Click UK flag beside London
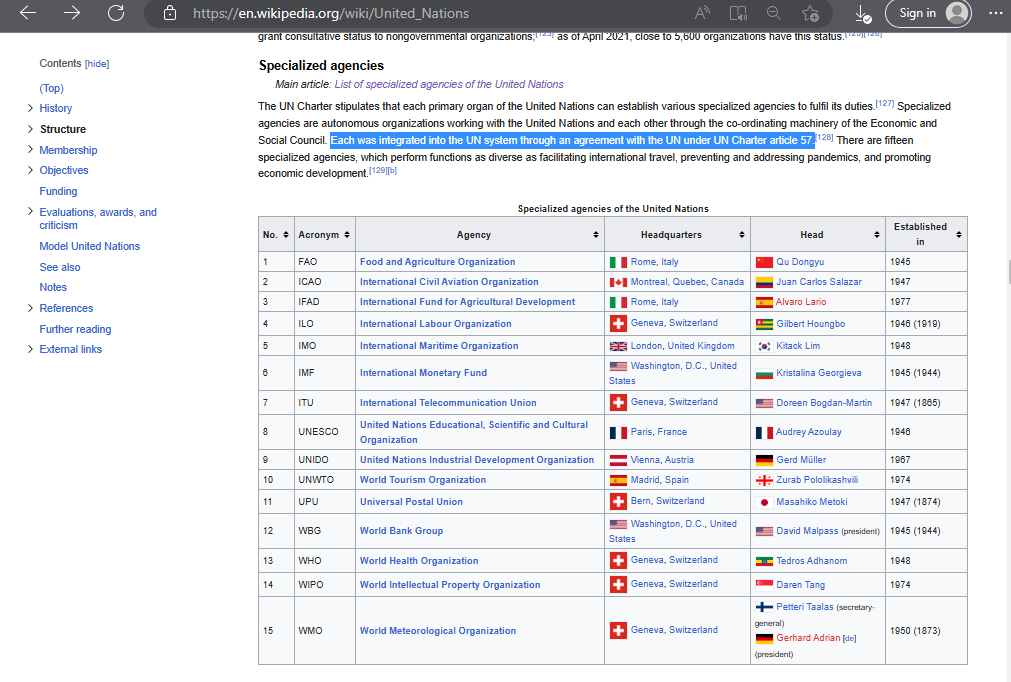The height and width of the screenshot is (682, 1011). click(x=618, y=346)
